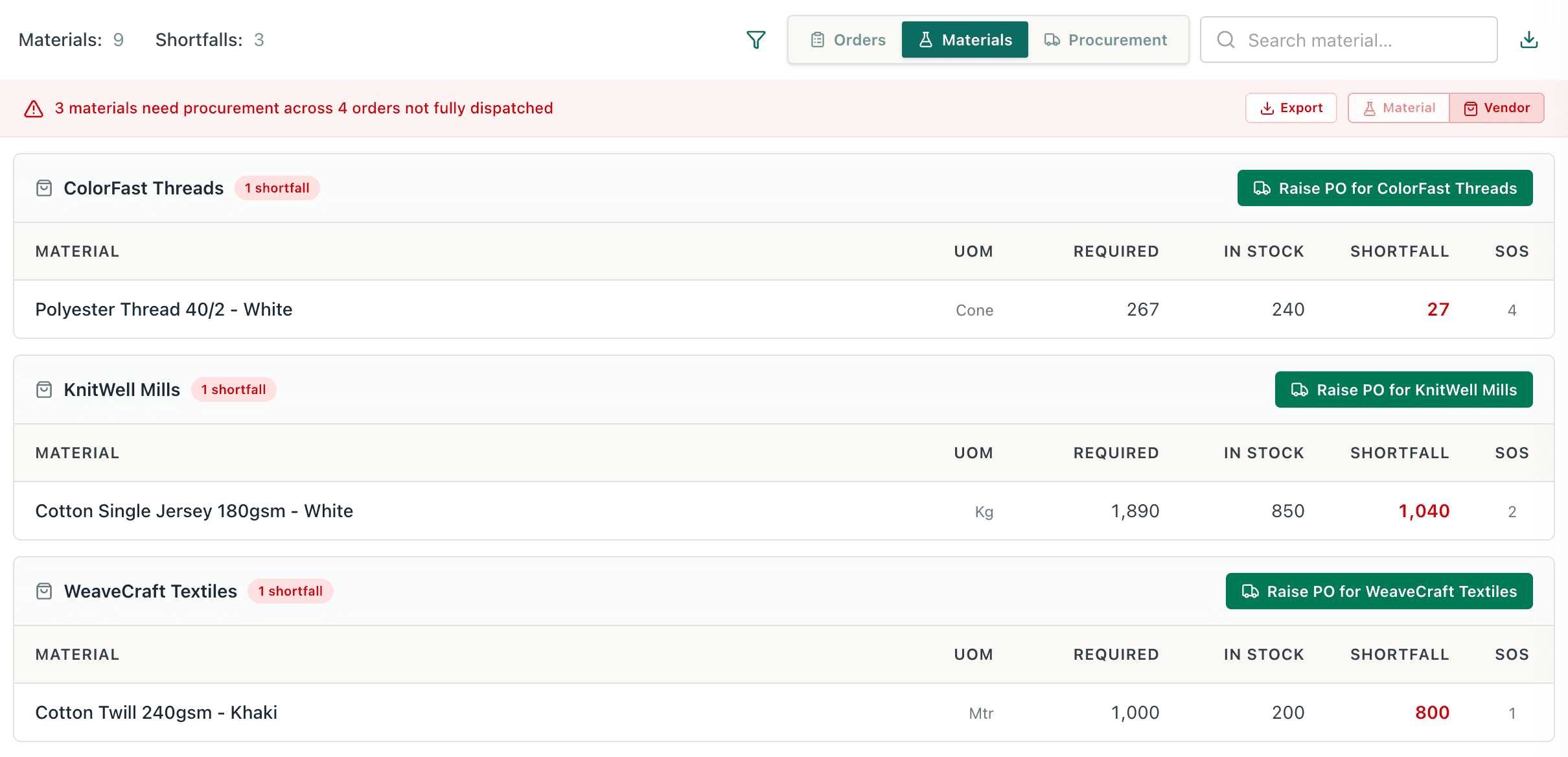Group shortfalls by Vendor
The image size is (1568, 757).
tap(1497, 108)
